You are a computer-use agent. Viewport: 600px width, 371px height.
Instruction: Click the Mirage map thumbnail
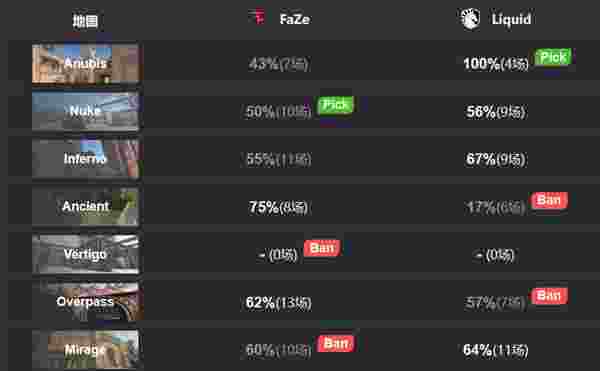point(85,349)
